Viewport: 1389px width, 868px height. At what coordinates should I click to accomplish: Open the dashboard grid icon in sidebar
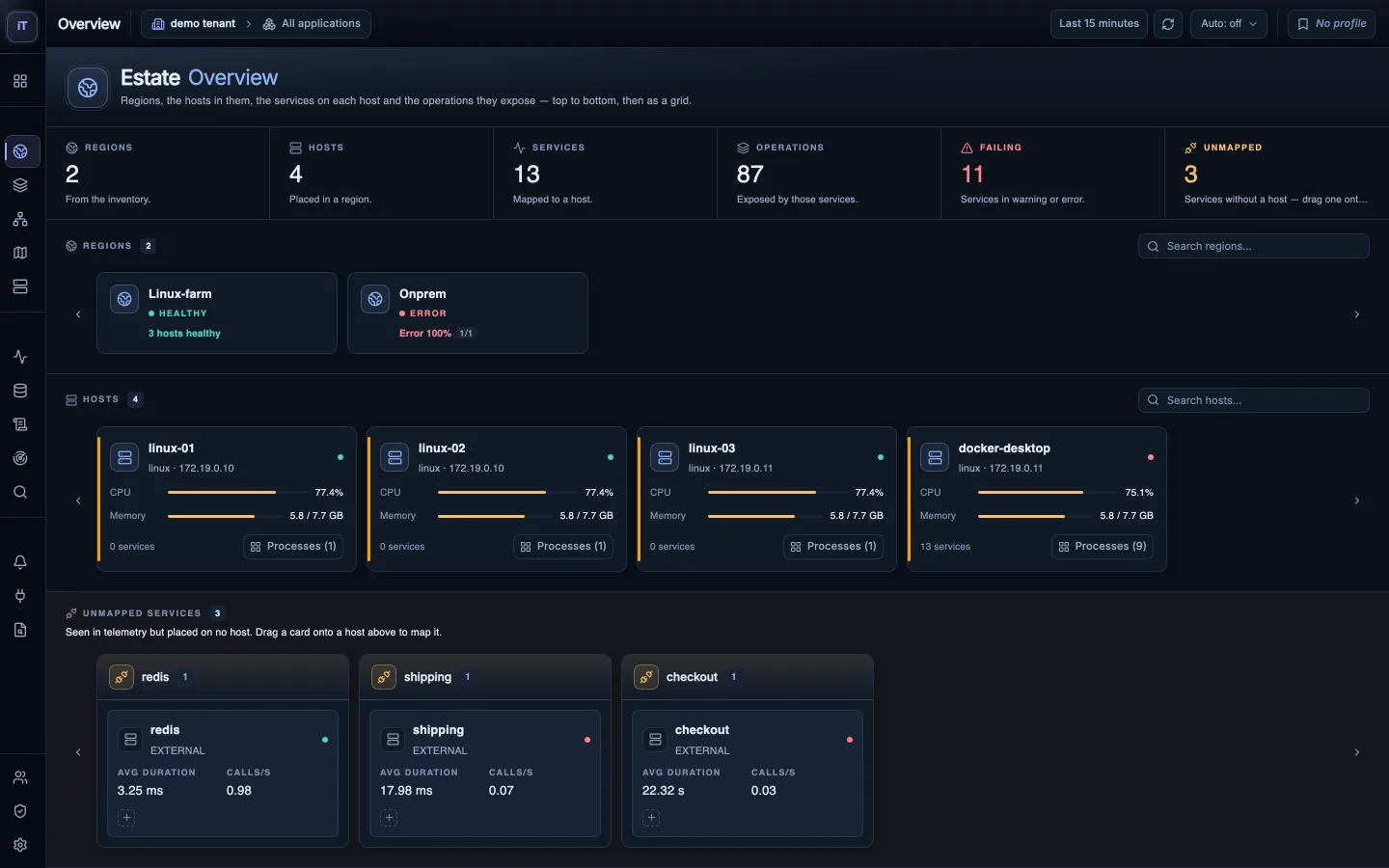20,82
